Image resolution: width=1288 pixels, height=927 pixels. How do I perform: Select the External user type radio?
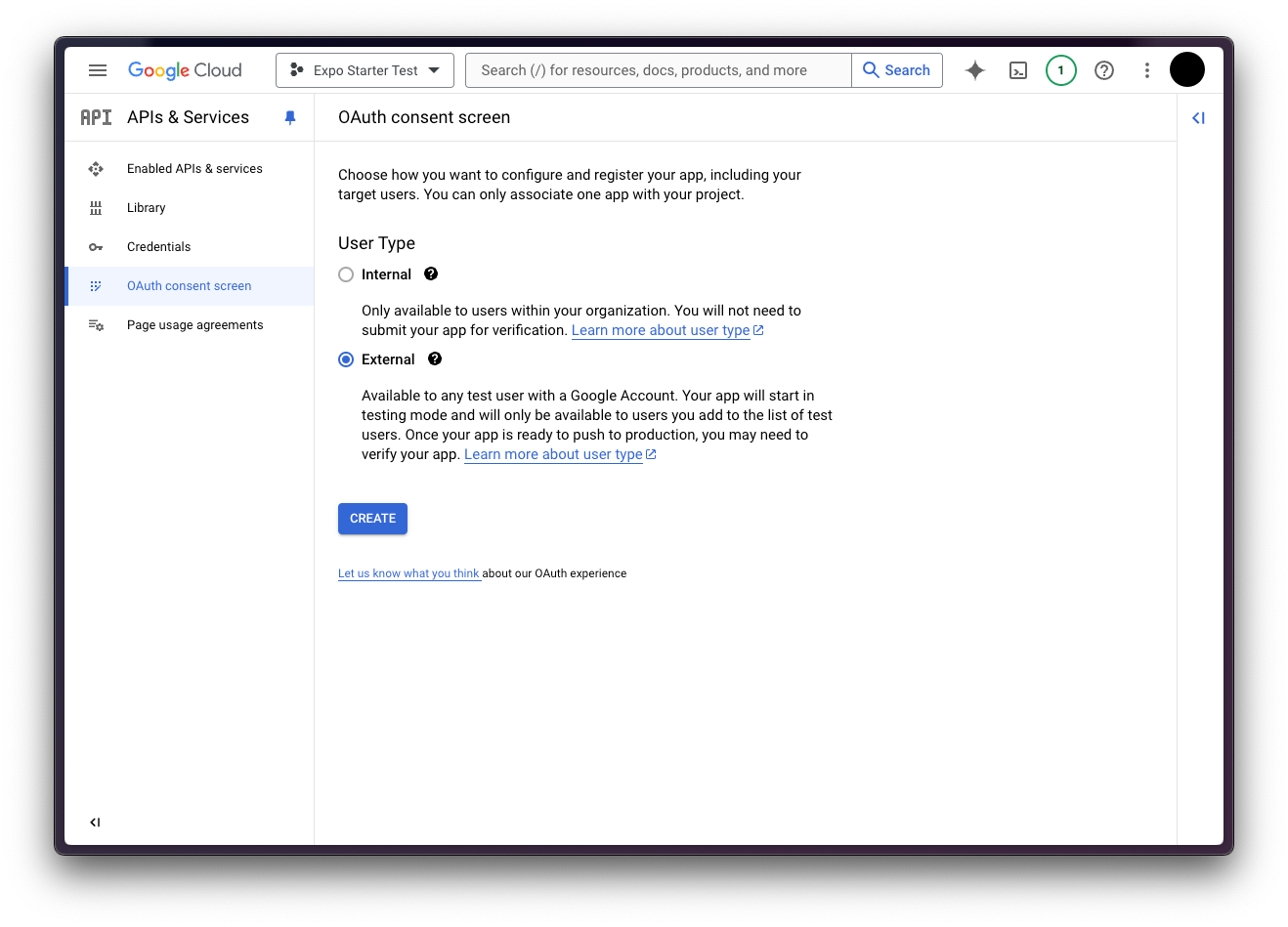pyautogui.click(x=346, y=359)
